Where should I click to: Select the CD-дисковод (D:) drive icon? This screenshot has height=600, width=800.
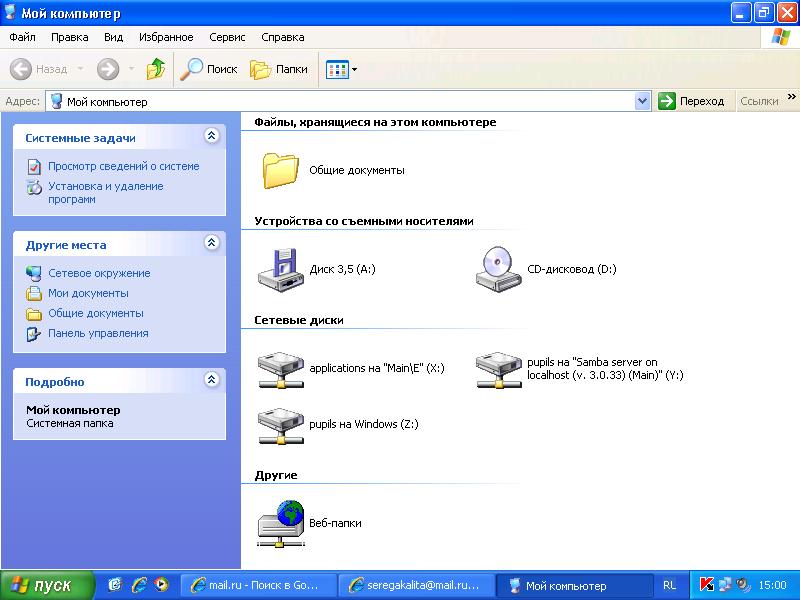point(497,268)
